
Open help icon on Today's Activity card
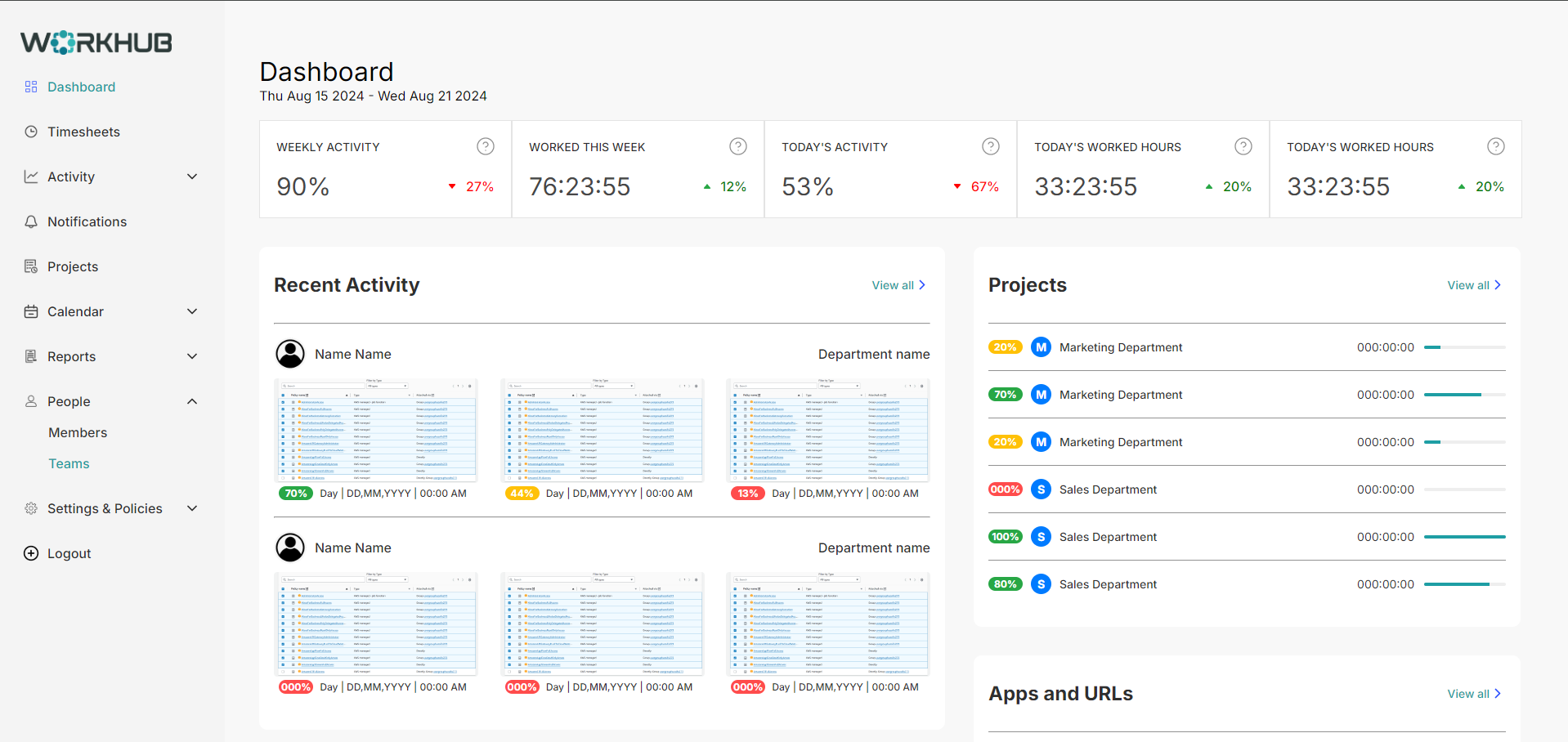[x=991, y=146]
